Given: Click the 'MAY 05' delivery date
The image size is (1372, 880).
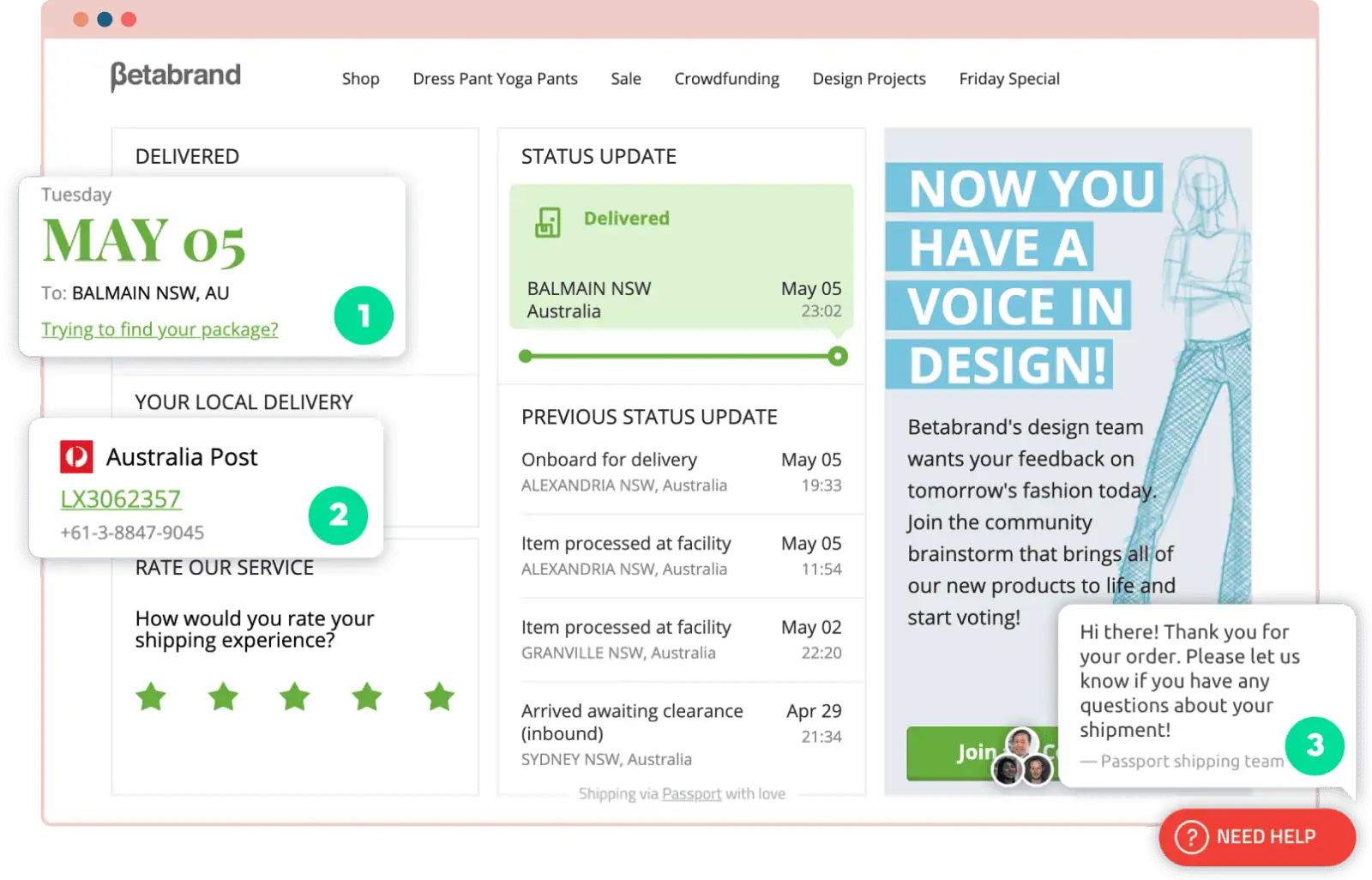Looking at the screenshot, I should [x=144, y=241].
